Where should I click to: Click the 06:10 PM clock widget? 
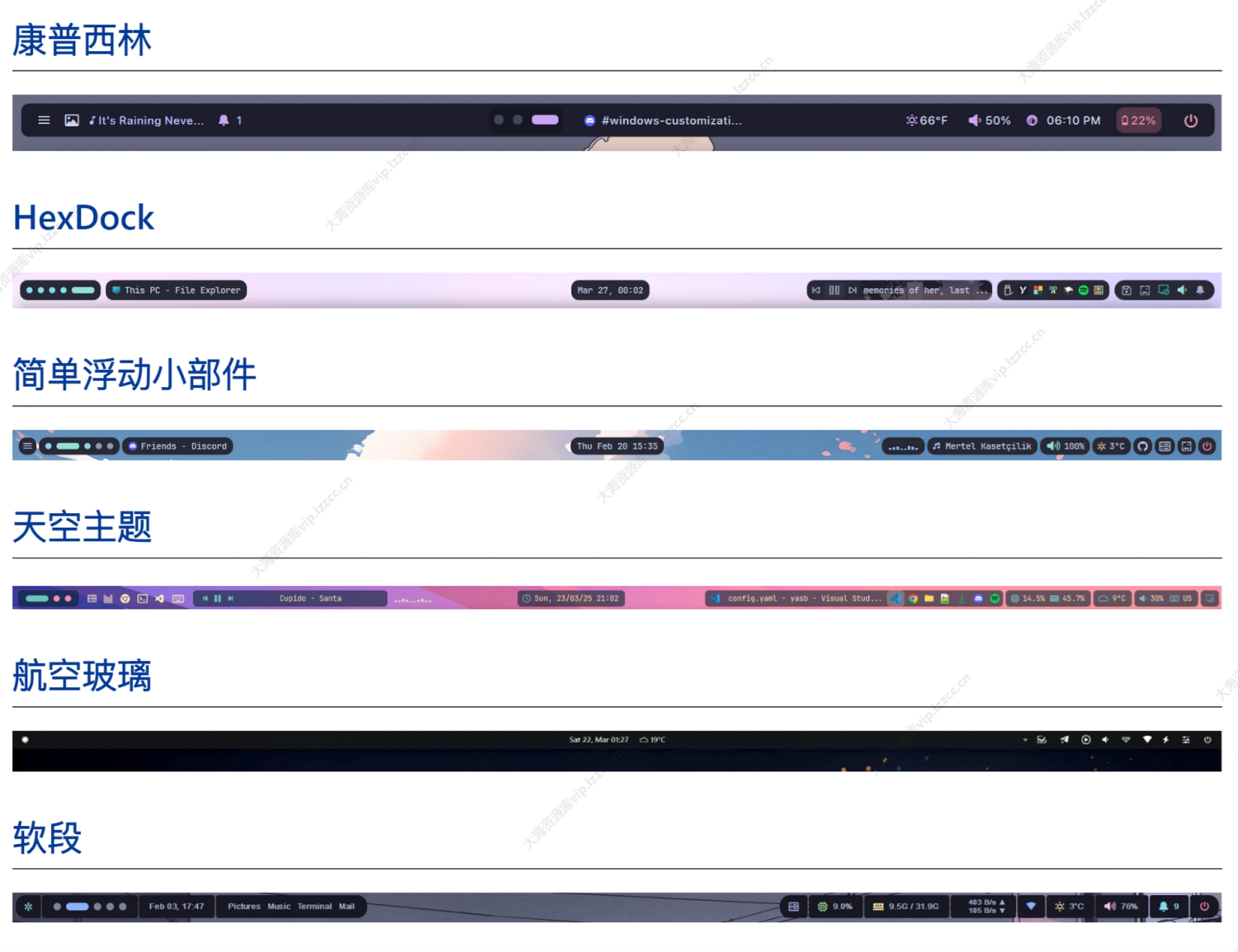(x=1063, y=120)
